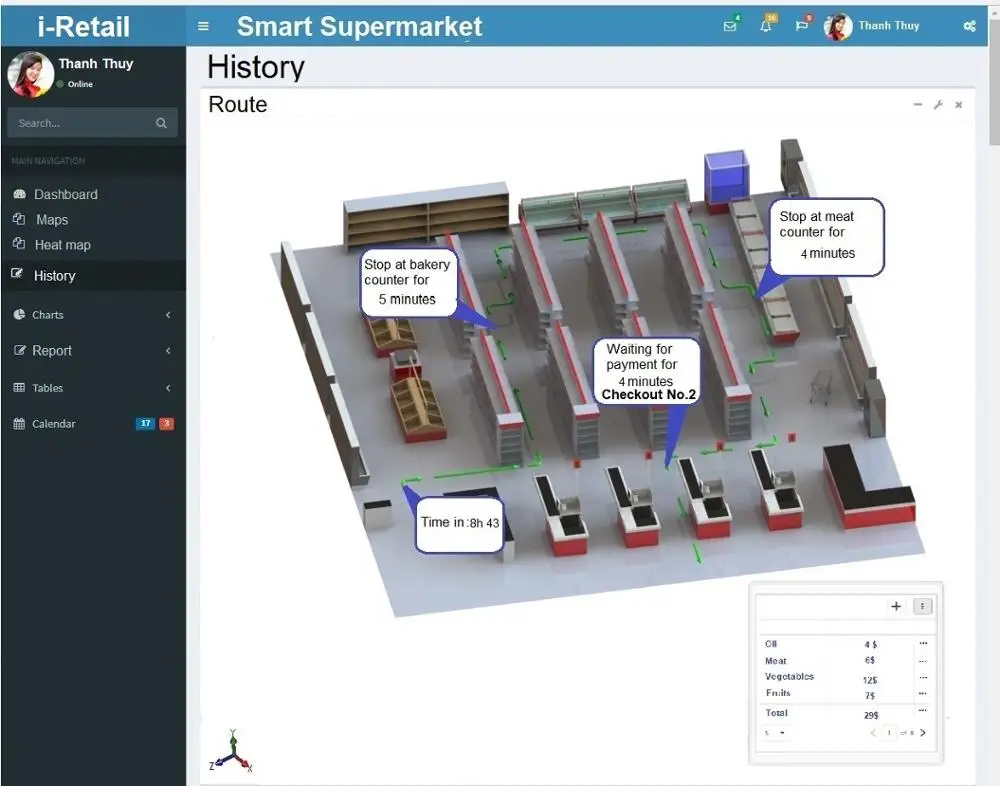Viewport: 1000px width, 786px height.
Task: Click the Meat item name
Action: pyautogui.click(x=776, y=661)
